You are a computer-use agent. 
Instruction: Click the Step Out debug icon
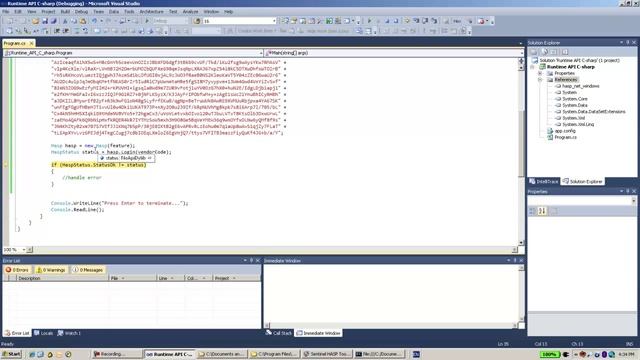[434, 21]
